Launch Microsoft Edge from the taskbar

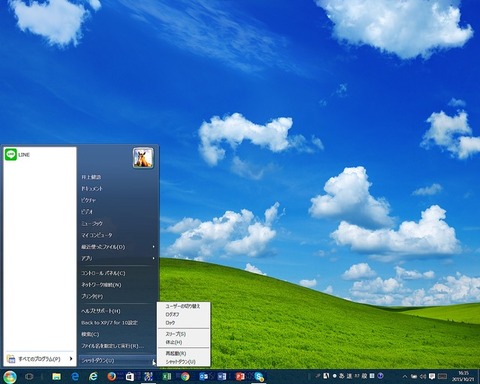point(75,377)
